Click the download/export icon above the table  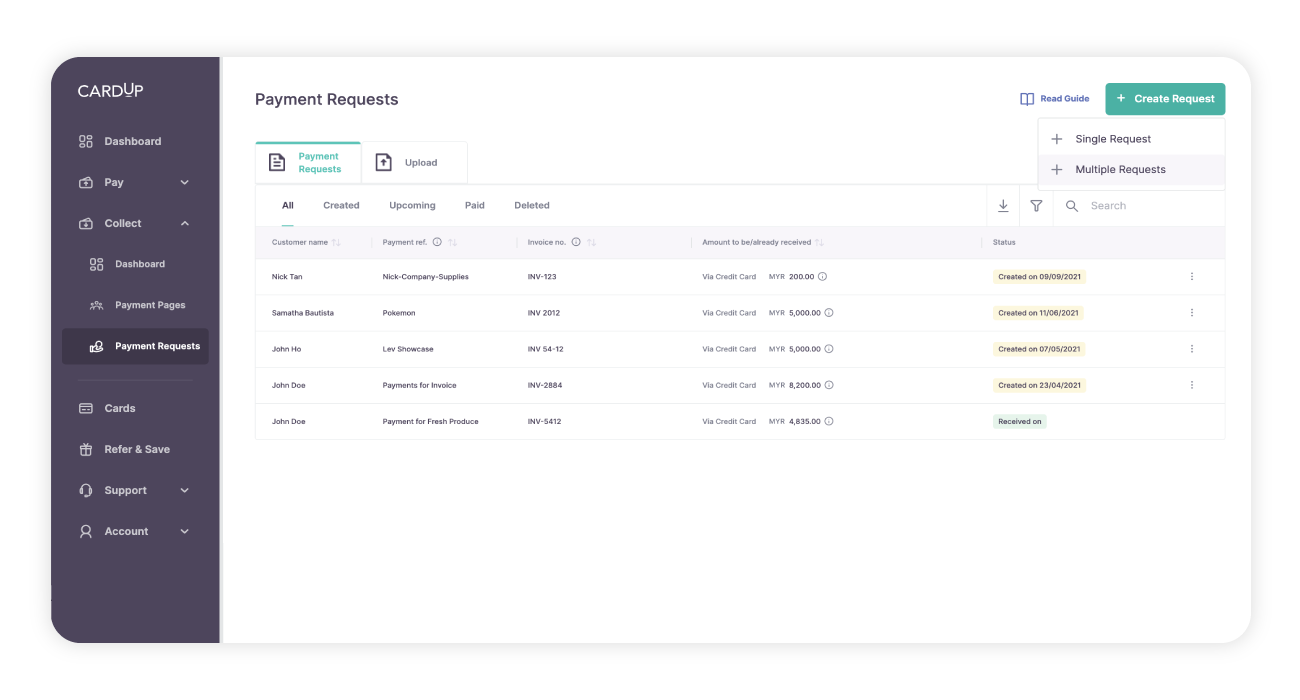coord(1003,205)
